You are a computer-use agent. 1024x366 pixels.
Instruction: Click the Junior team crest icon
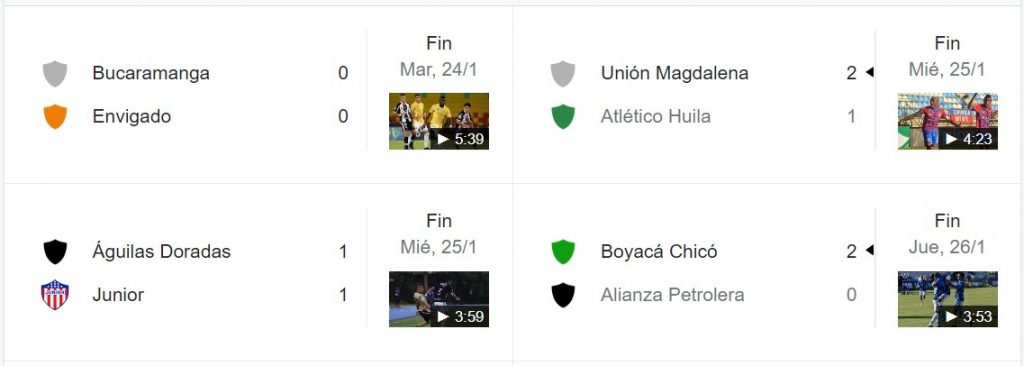click(55, 295)
